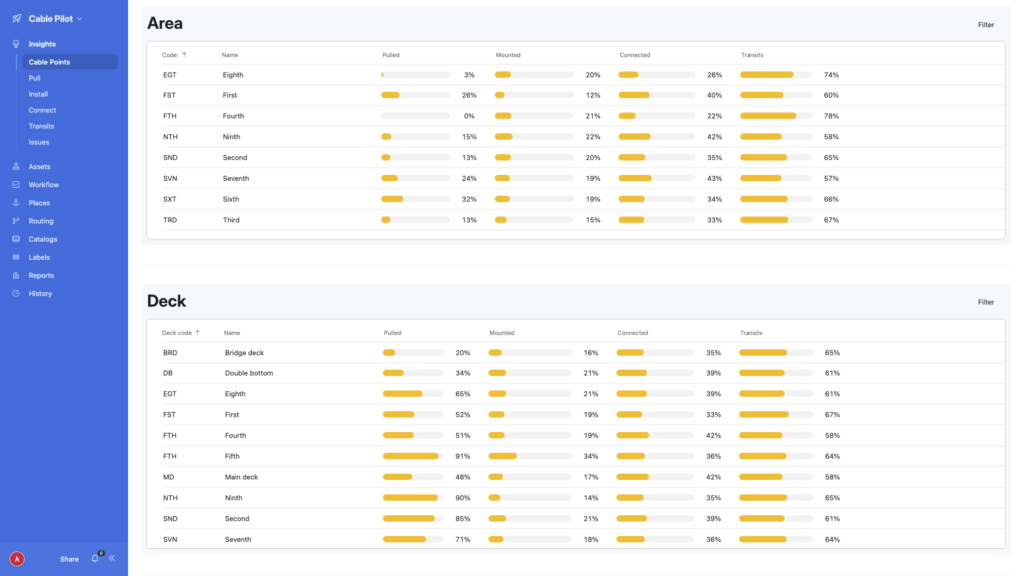Click the Catalogs book icon
The image size is (1024, 576).
click(16, 239)
